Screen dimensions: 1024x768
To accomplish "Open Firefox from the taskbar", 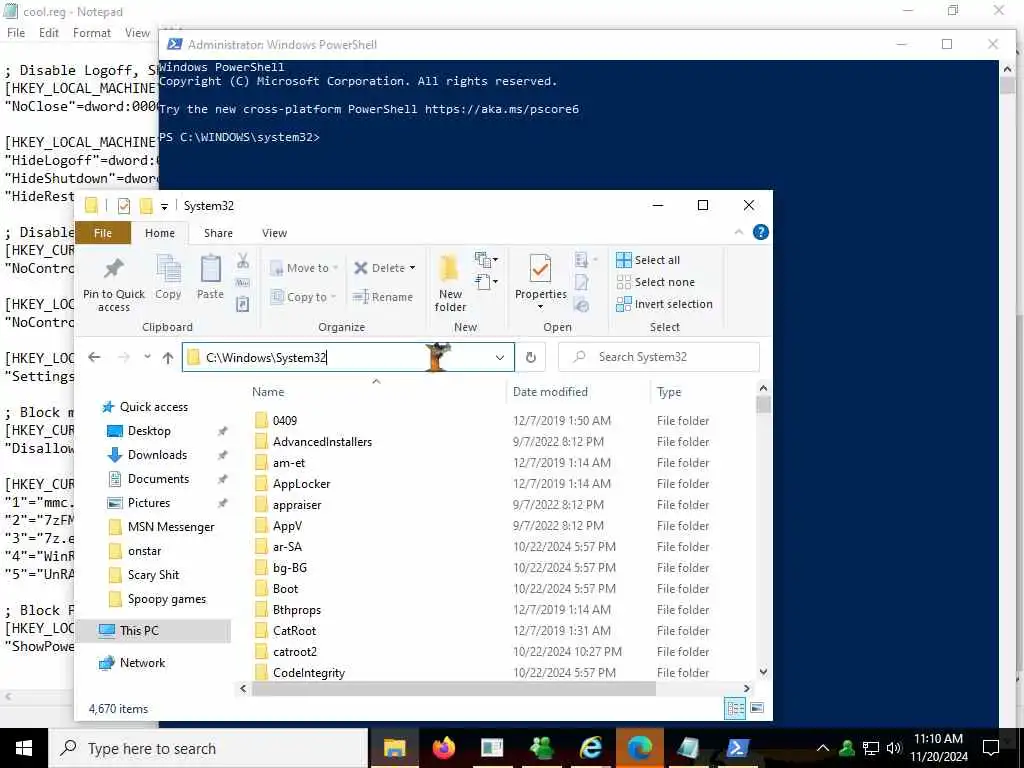I will (x=443, y=748).
